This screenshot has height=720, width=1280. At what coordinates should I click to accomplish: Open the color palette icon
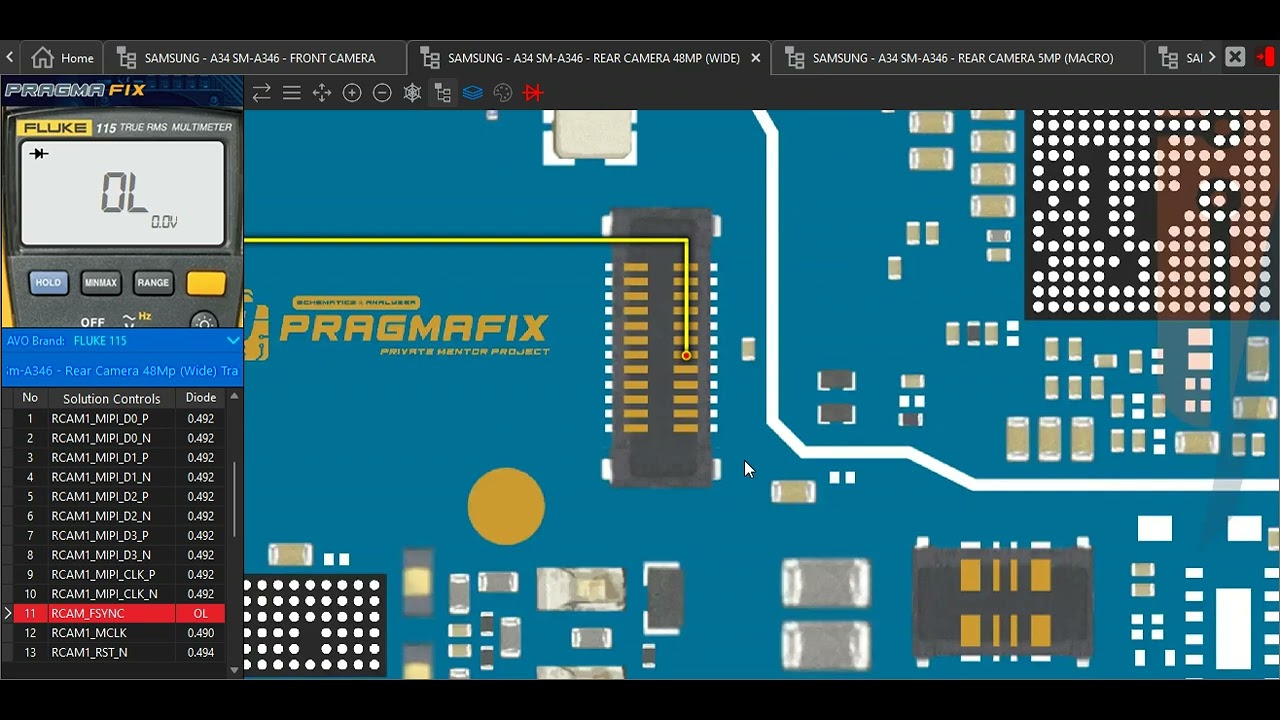(503, 93)
